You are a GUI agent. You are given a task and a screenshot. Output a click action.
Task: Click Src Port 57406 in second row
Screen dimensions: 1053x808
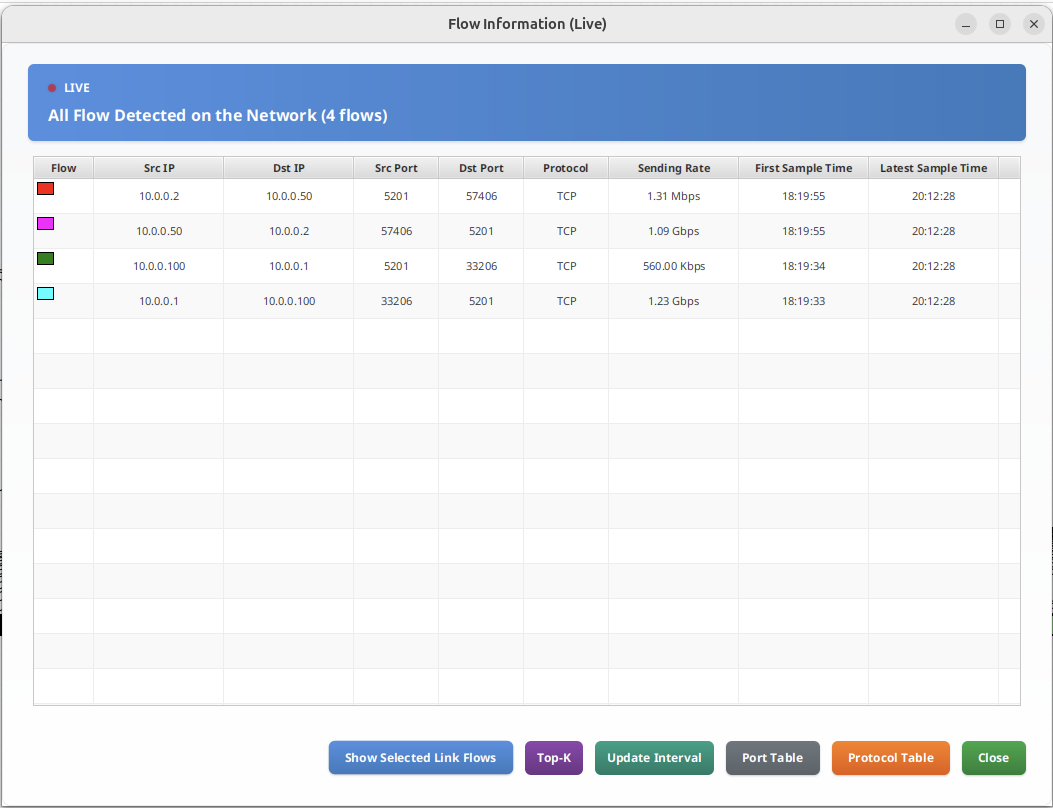tap(396, 231)
